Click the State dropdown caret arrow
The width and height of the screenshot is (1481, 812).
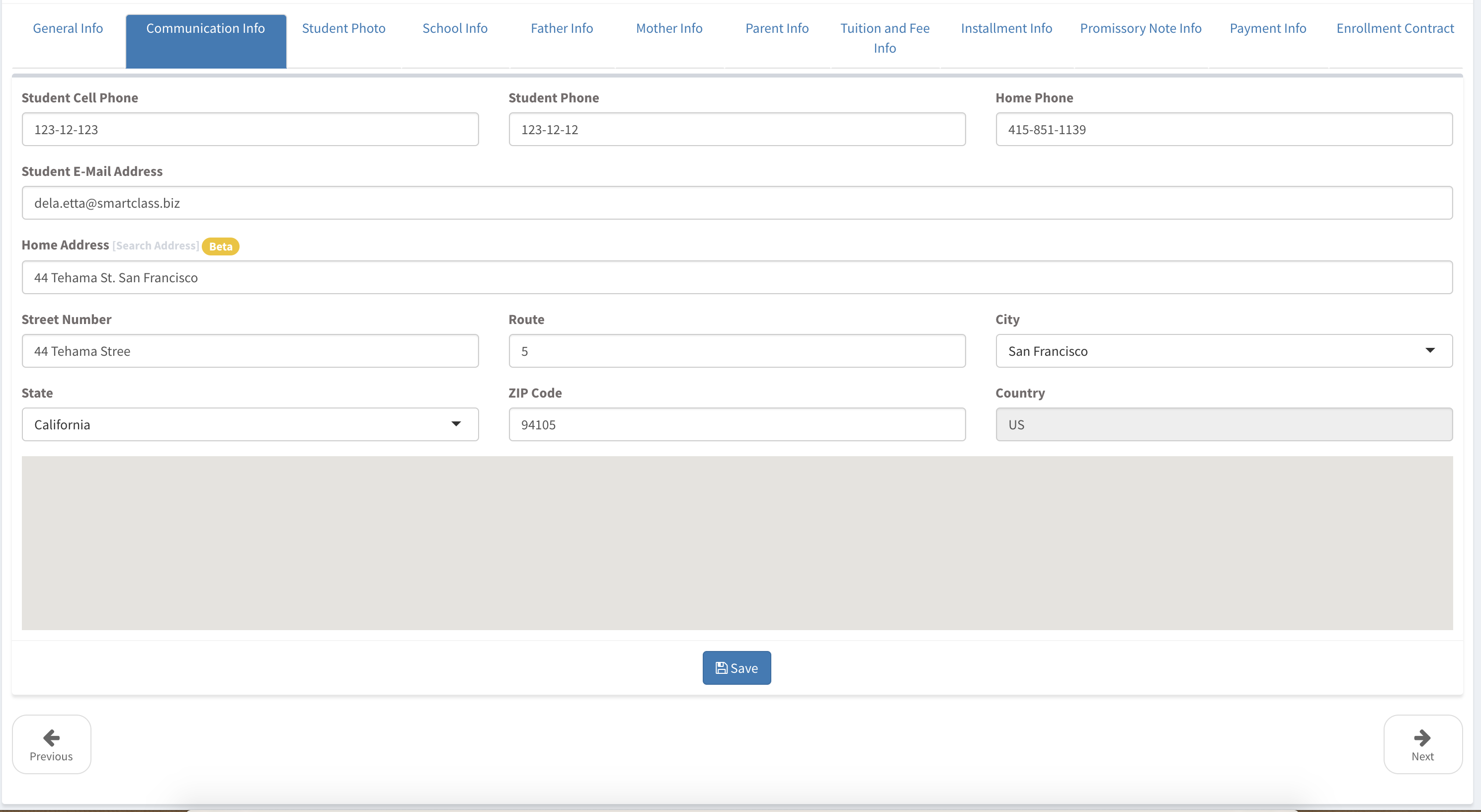pyautogui.click(x=456, y=424)
